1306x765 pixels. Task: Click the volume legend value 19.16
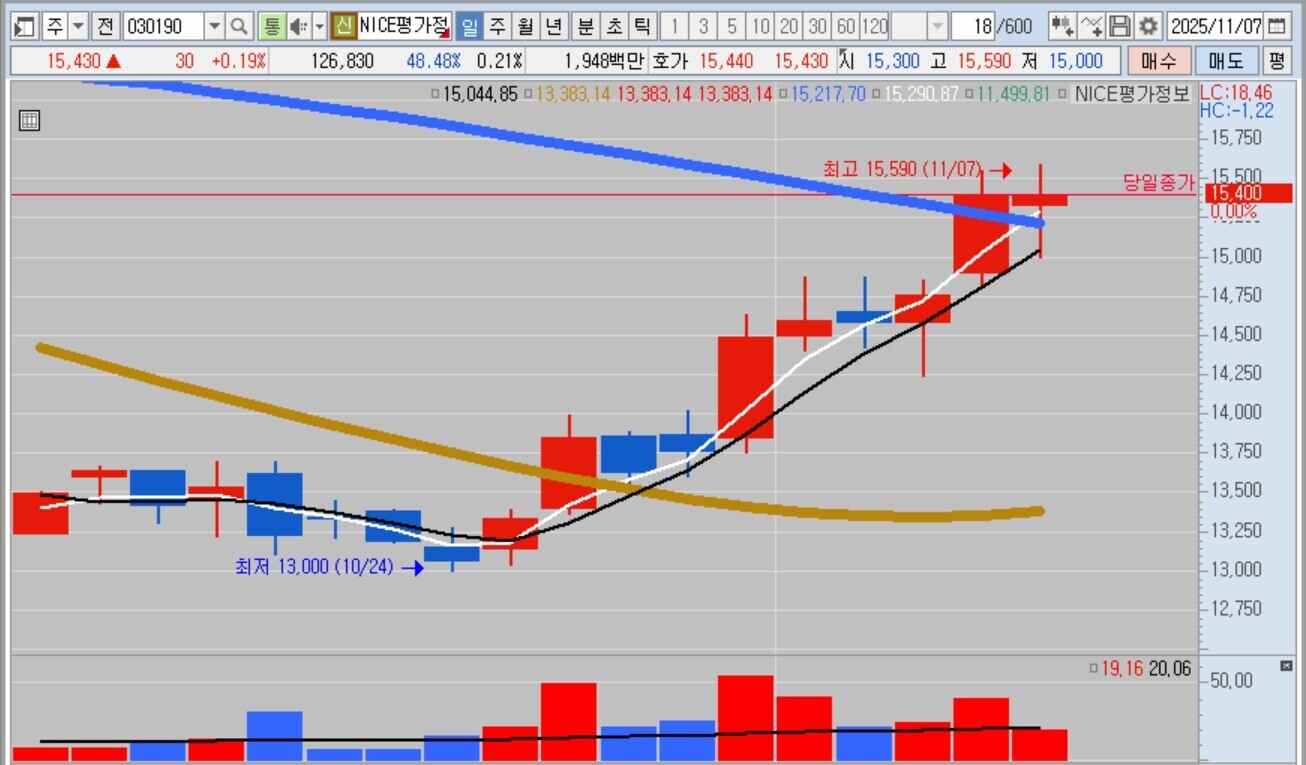[x=1123, y=669]
